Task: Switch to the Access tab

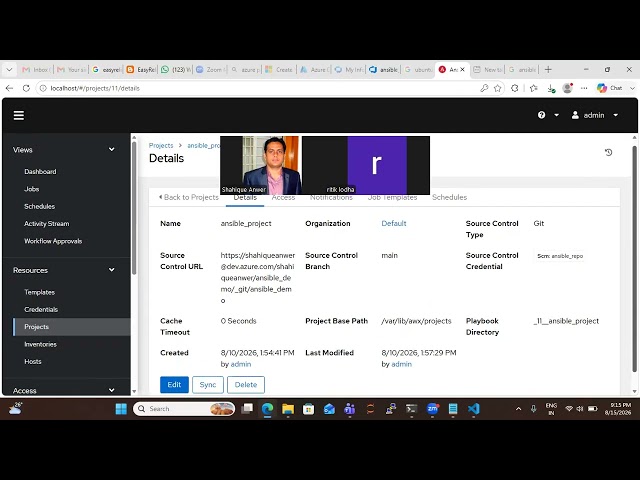Action: [283, 198]
